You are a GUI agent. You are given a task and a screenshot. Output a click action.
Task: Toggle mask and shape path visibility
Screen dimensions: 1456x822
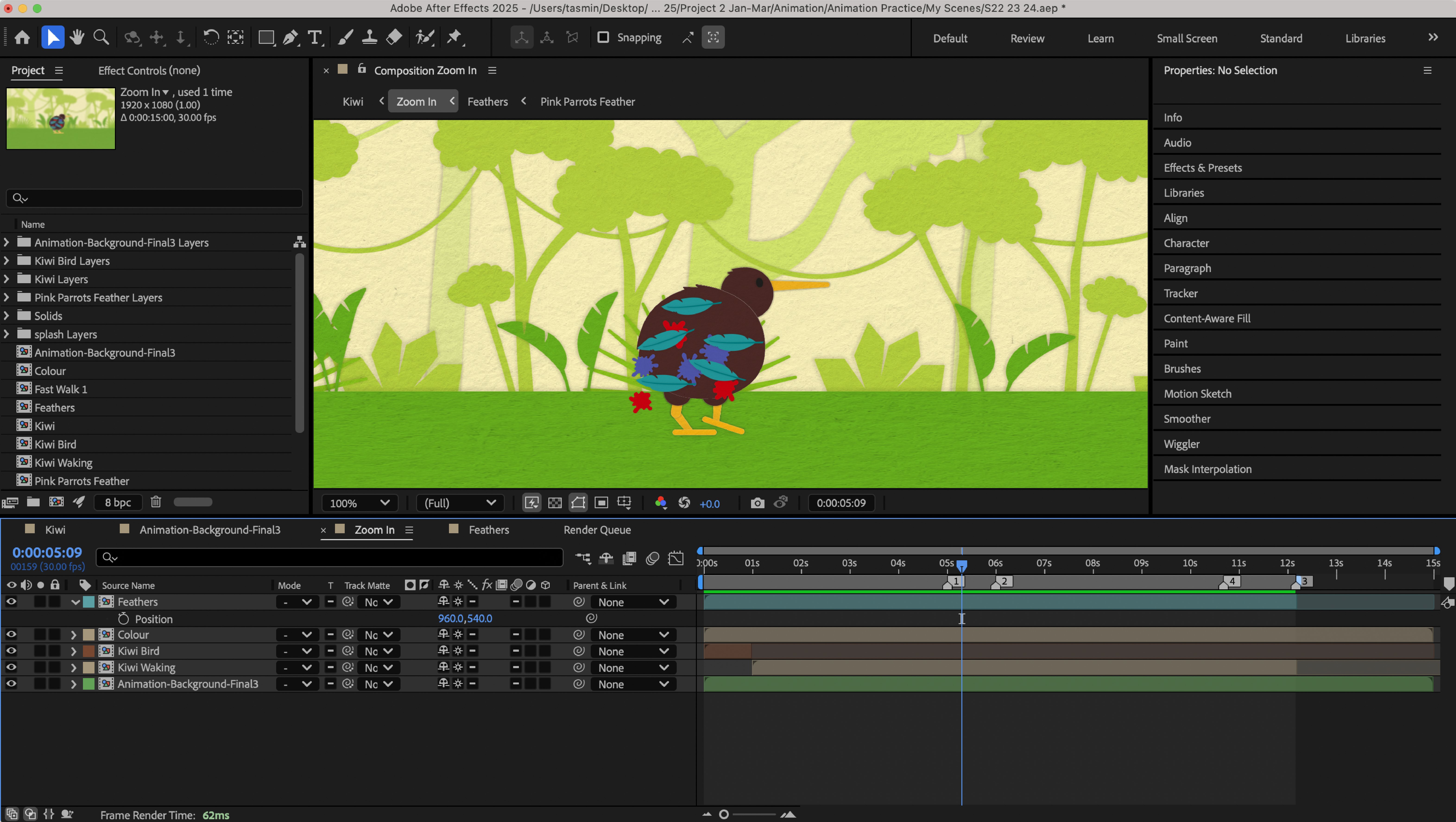click(x=578, y=503)
